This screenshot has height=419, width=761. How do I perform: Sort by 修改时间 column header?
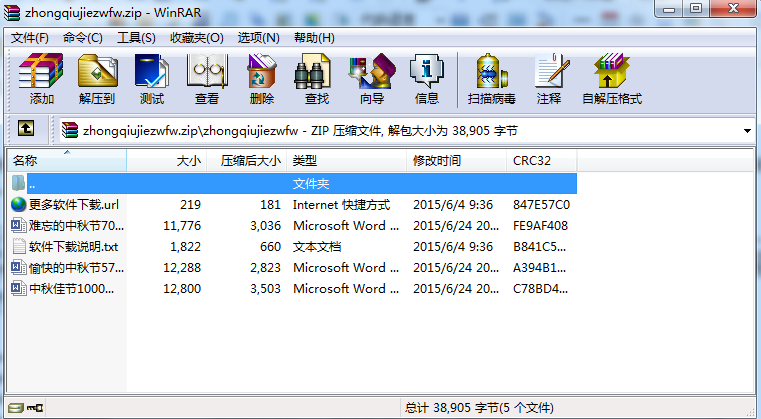tap(457, 160)
